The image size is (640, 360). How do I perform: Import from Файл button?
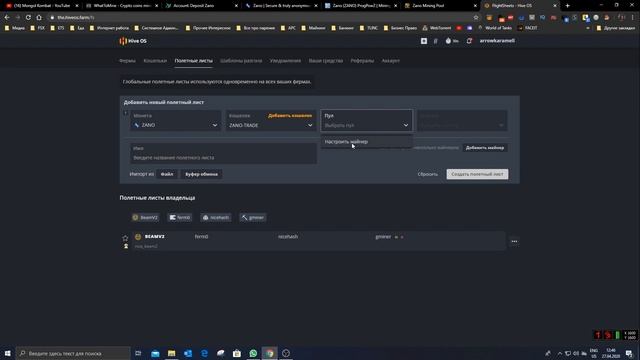[167, 174]
